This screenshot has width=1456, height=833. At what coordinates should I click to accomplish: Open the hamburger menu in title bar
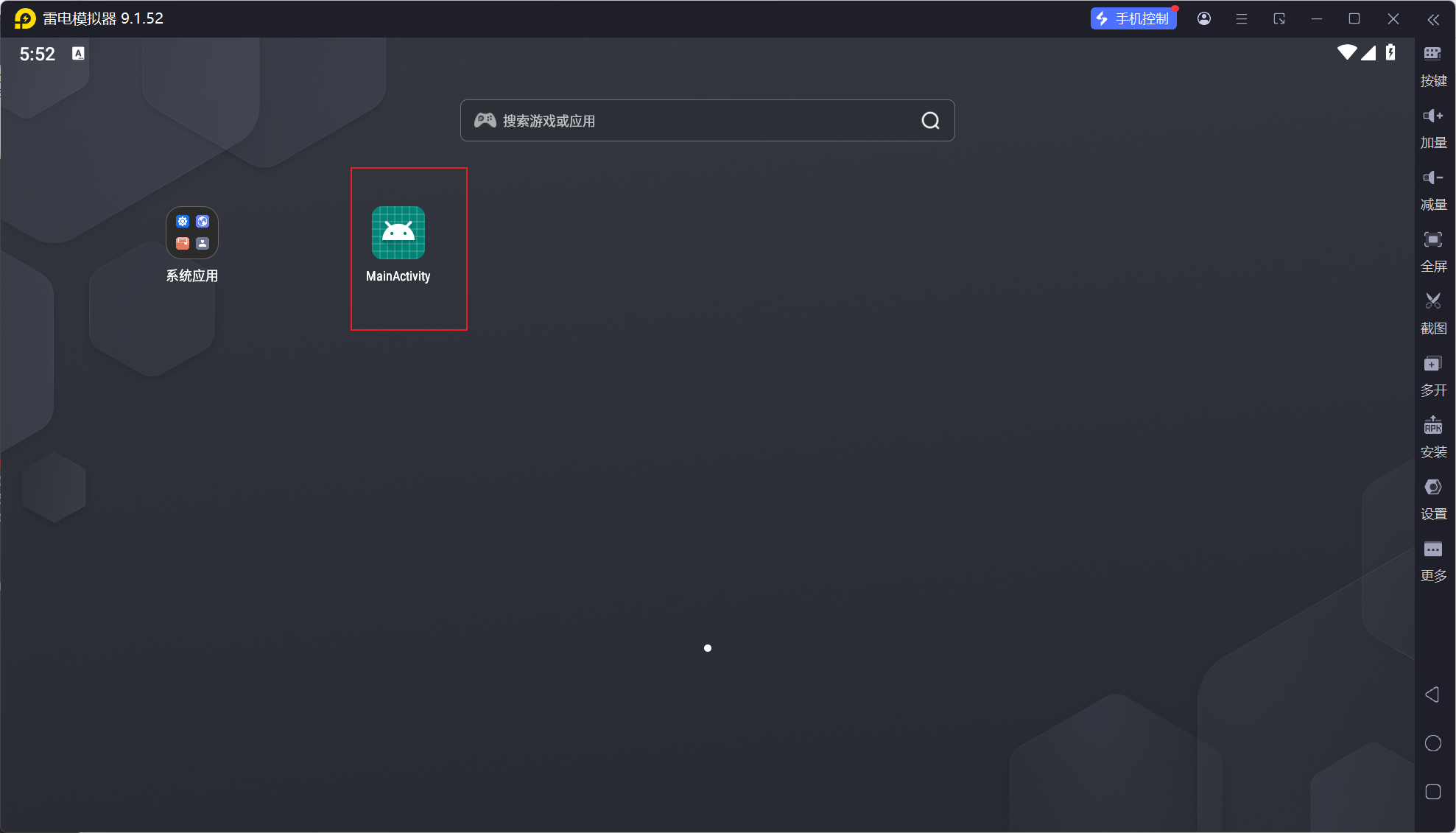[1242, 19]
